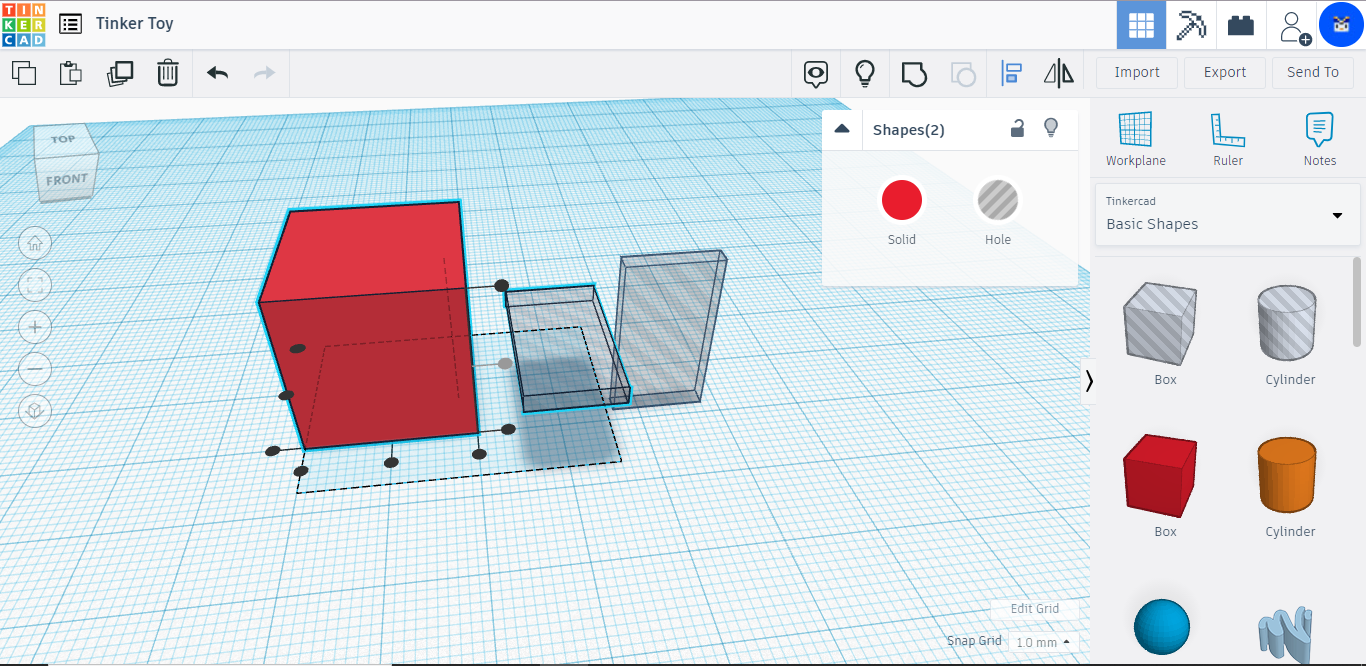The height and width of the screenshot is (666, 1366).
Task: Click the TOP face of view cube
Action: pos(66,139)
